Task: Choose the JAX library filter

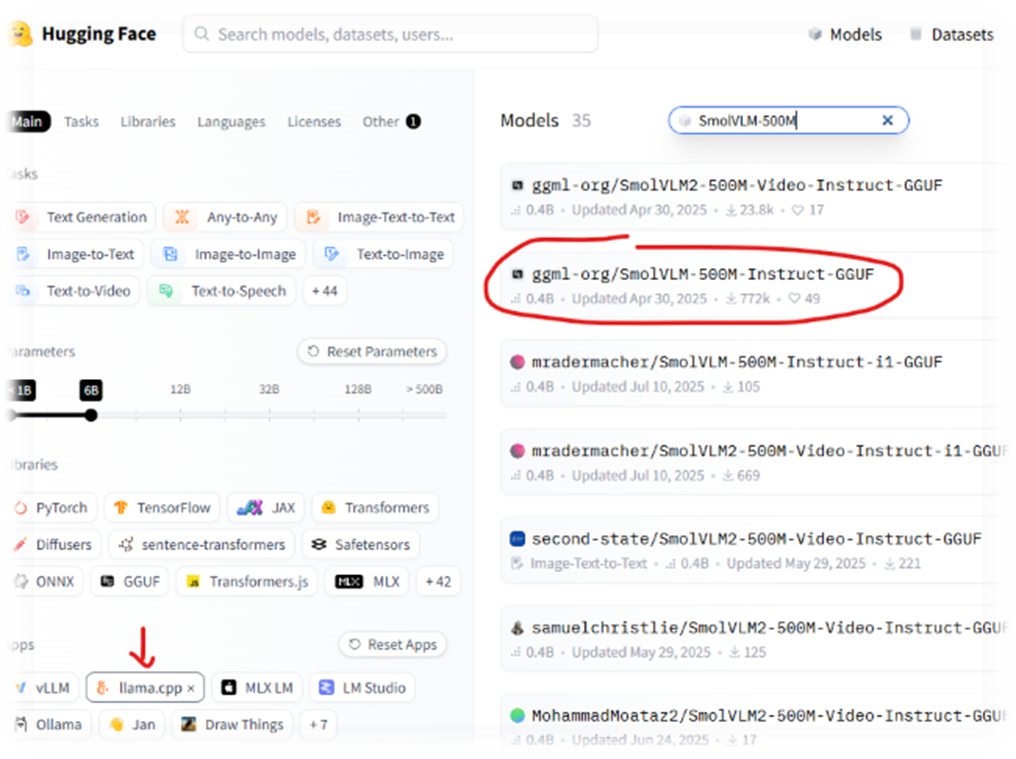Action: 266,508
